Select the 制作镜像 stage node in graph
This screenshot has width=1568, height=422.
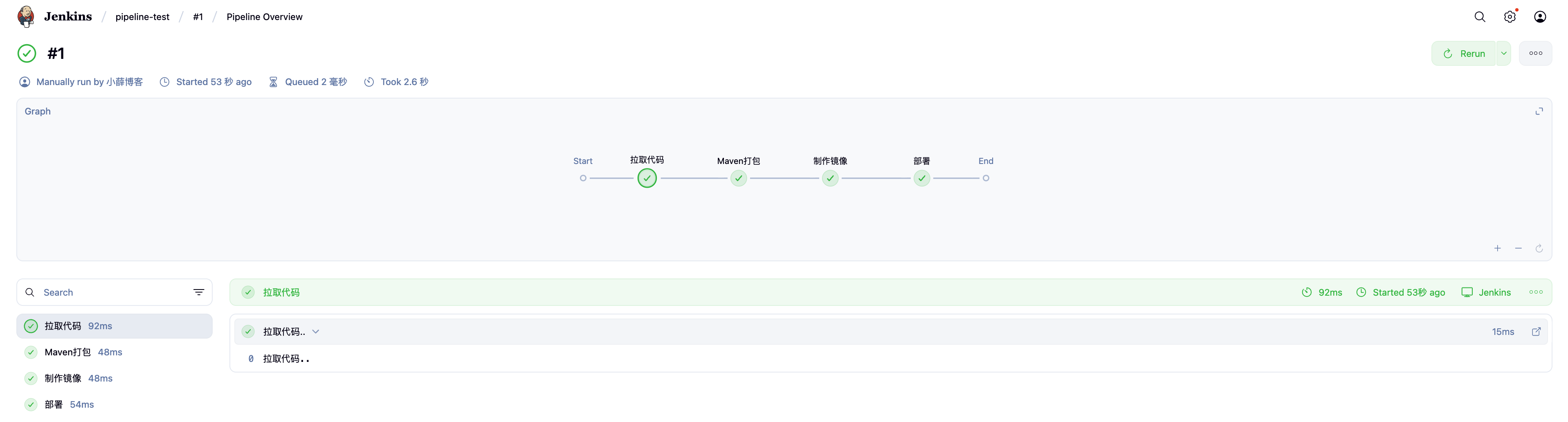830,178
